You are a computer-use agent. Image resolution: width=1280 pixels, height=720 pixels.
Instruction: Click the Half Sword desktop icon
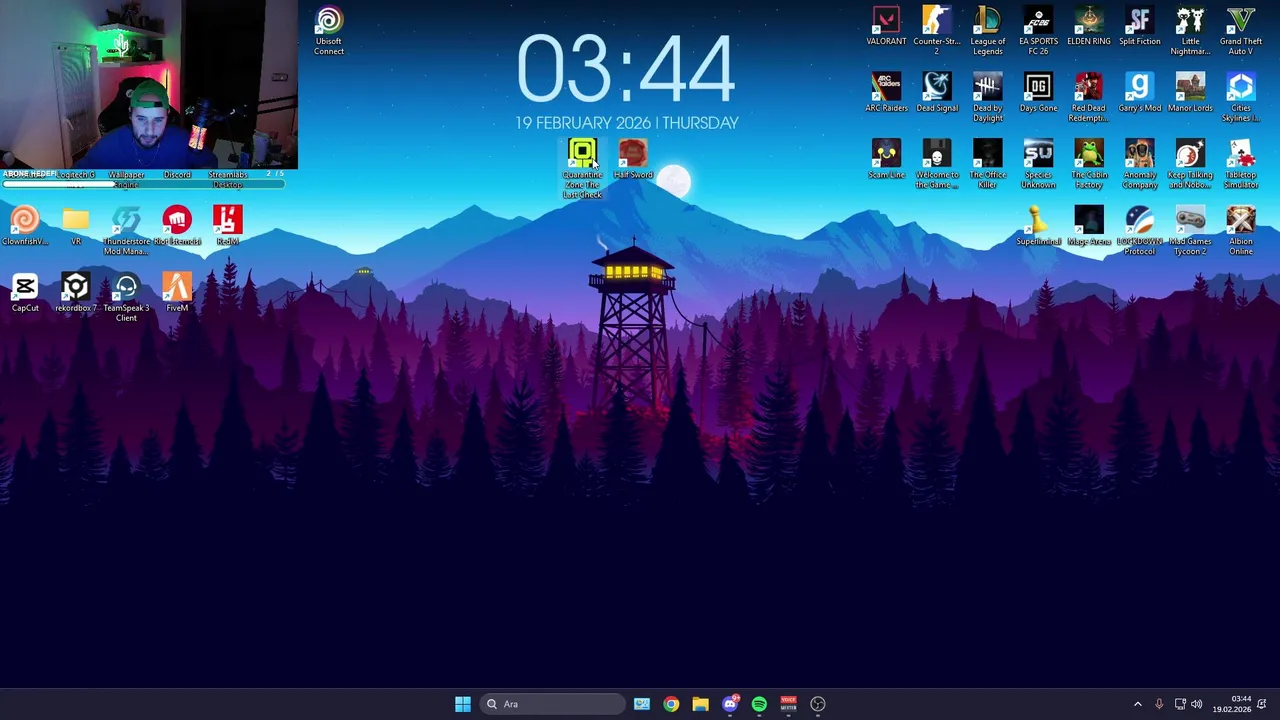633,160
